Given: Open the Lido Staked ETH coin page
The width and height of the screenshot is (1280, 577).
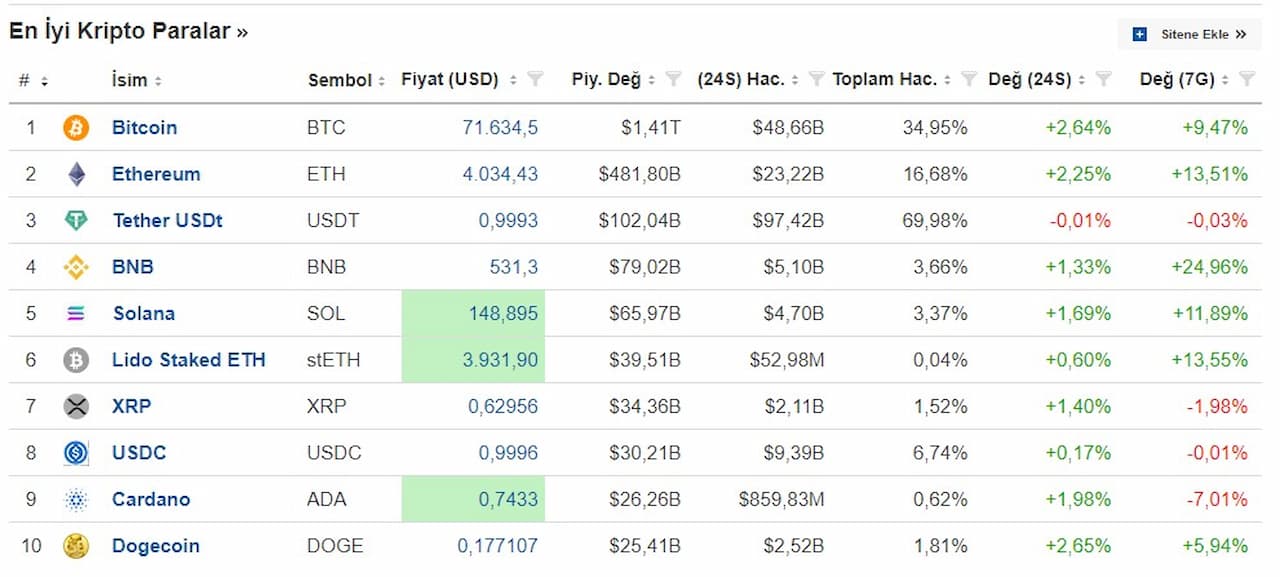Looking at the screenshot, I should (x=188, y=360).
